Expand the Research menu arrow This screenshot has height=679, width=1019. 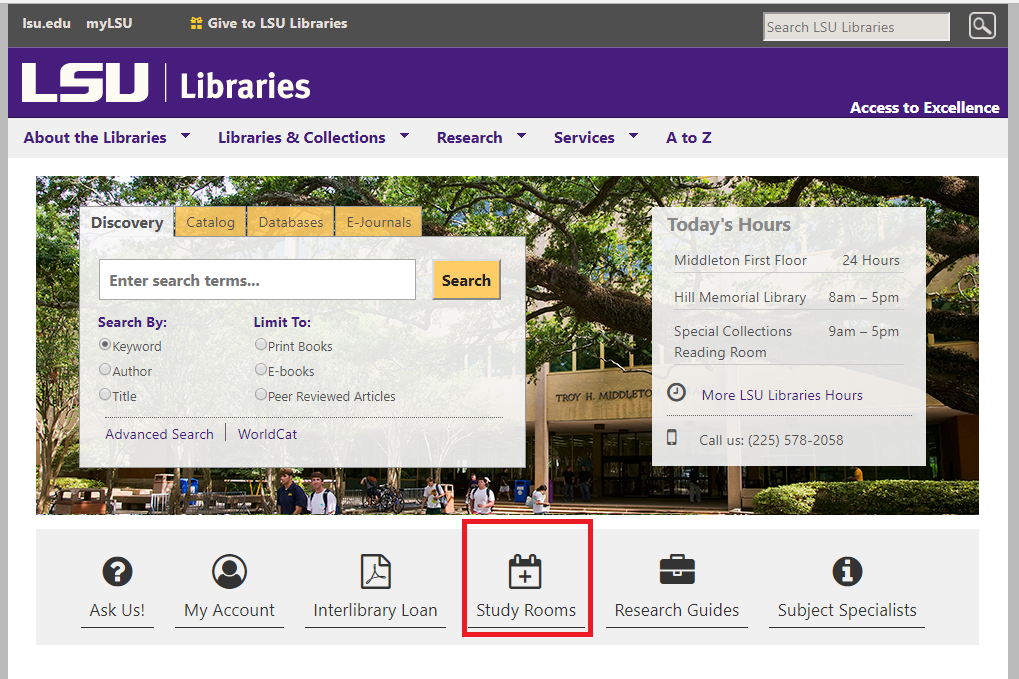pos(521,136)
